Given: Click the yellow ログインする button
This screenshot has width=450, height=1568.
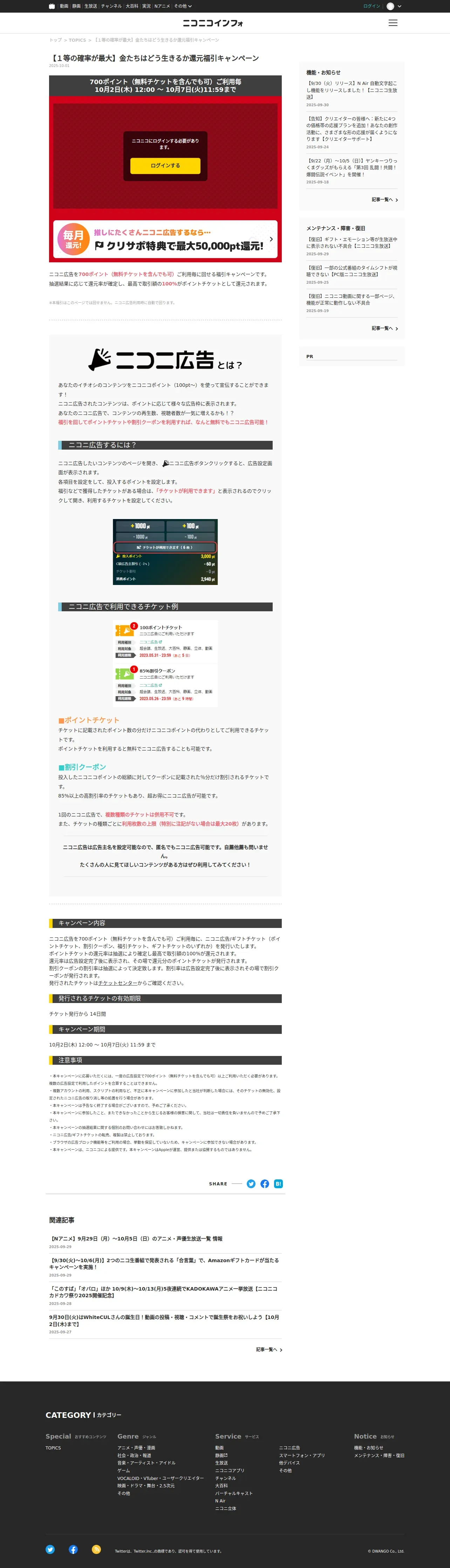Looking at the screenshot, I should [165, 166].
